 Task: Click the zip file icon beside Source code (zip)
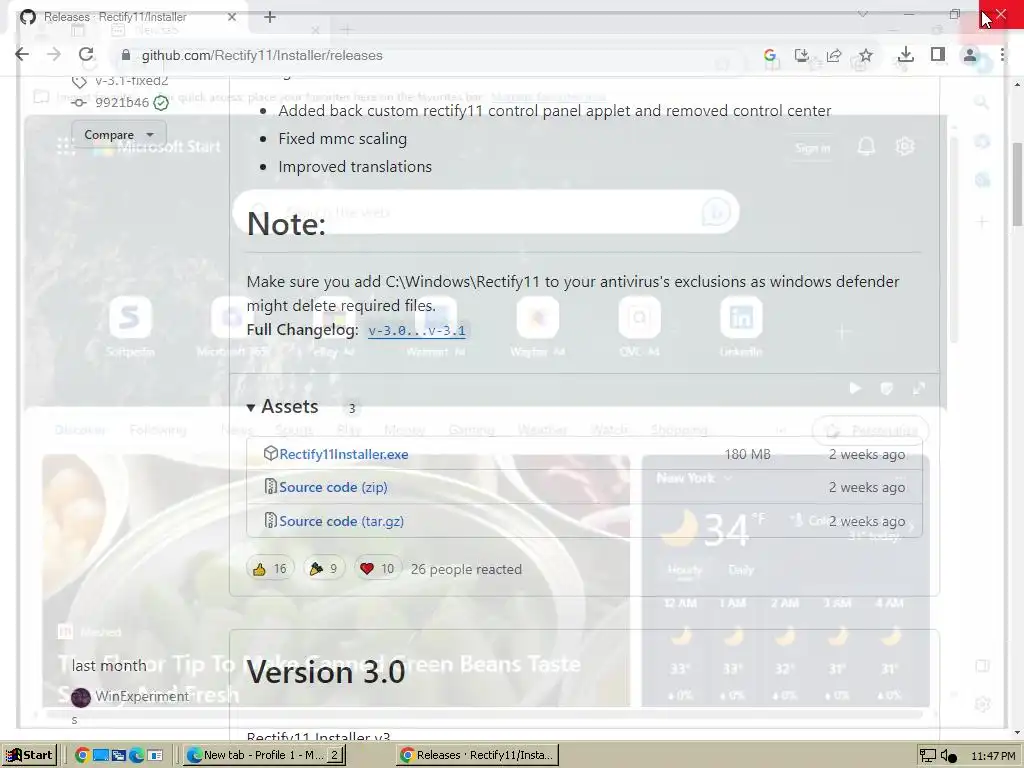(270, 487)
